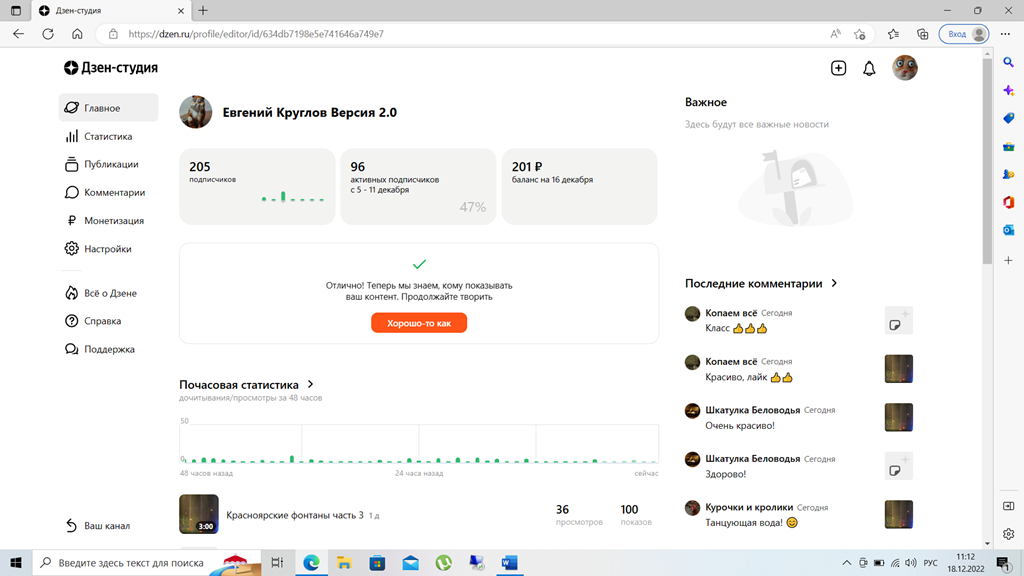Open the Главное section in sidebar
Screen dimensions: 1024x576
(108, 108)
